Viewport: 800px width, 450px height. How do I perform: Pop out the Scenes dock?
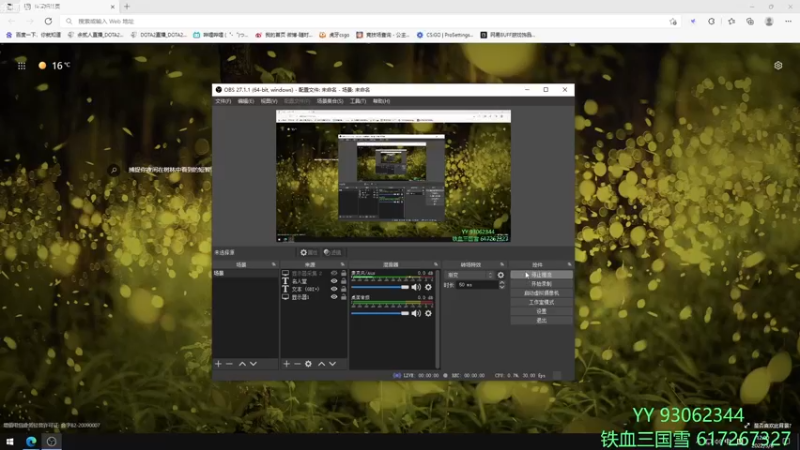pyautogui.click(x=274, y=264)
